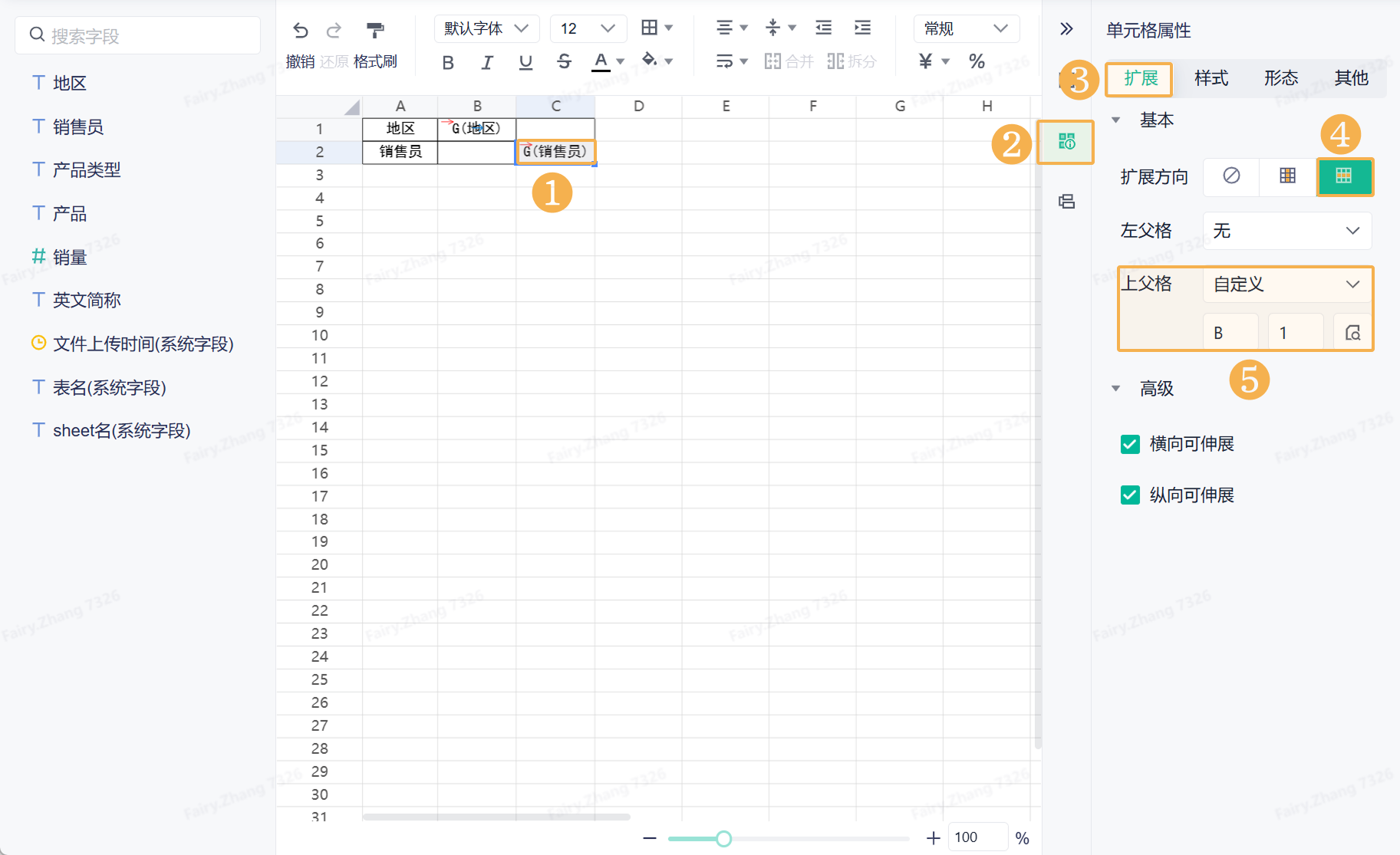This screenshot has height=855, width=1400.
Task: Activate the format painter brush
Action: pyautogui.click(x=375, y=30)
